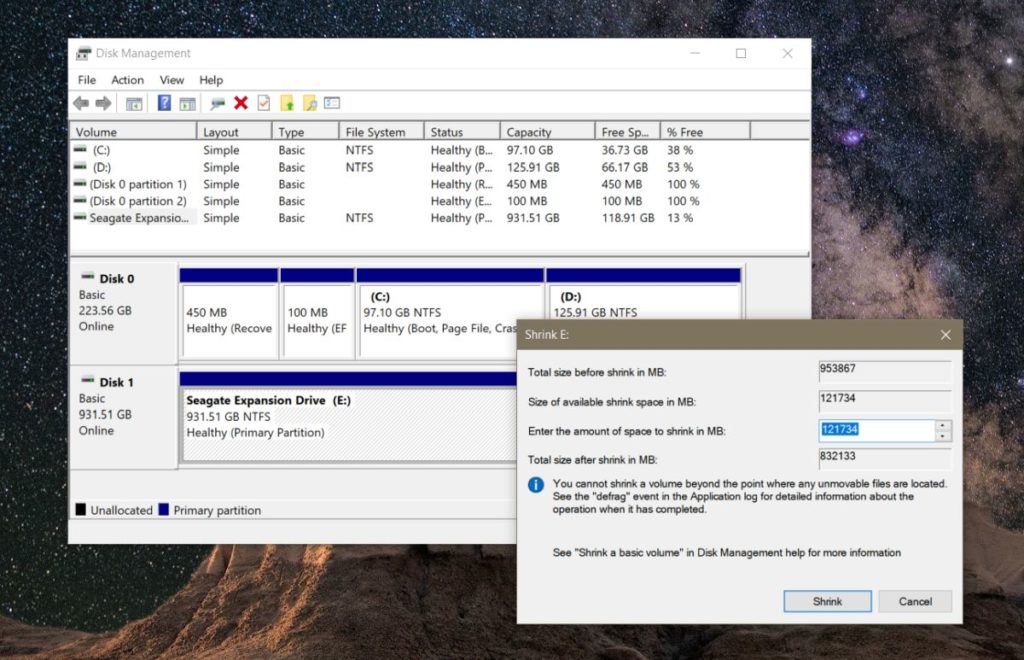Navigate back using the back arrow icon

pyautogui.click(x=80, y=103)
